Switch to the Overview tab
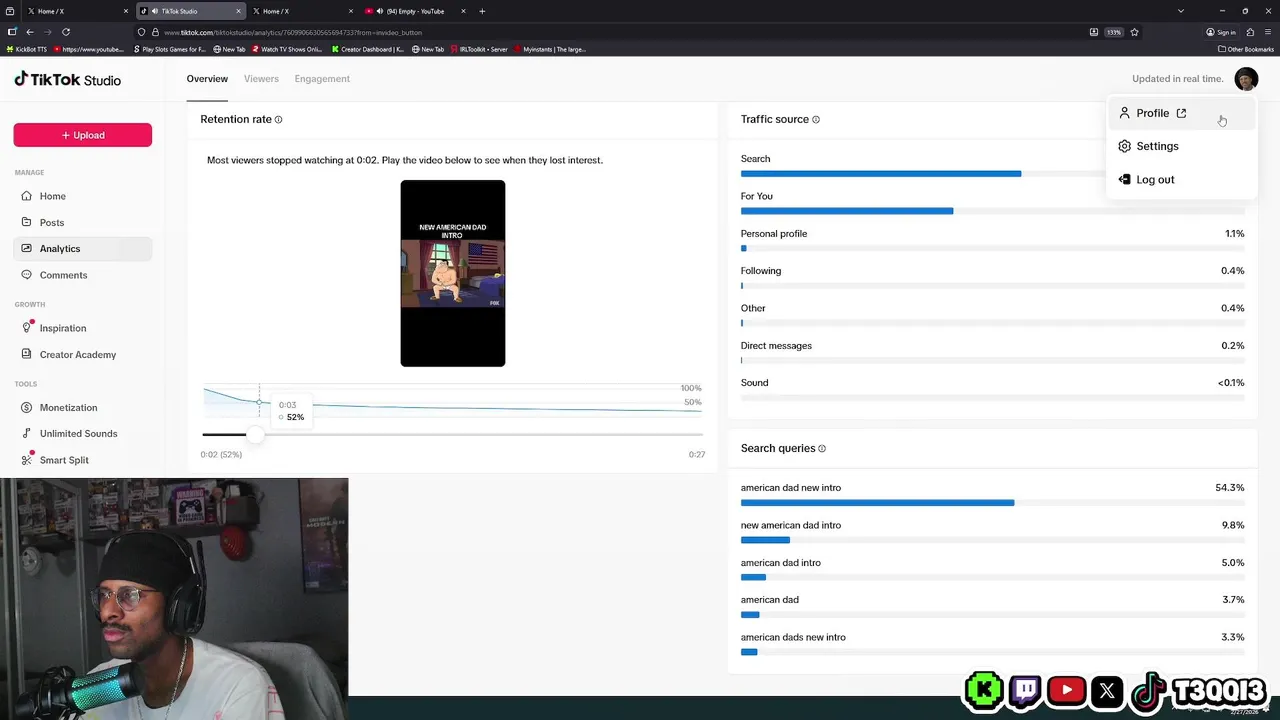Viewport: 1280px width, 720px height. (x=207, y=79)
